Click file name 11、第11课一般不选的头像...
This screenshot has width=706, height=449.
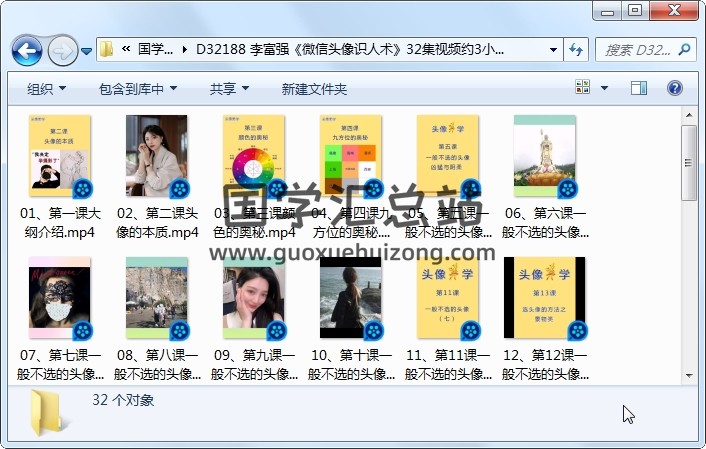coord(448,364)
